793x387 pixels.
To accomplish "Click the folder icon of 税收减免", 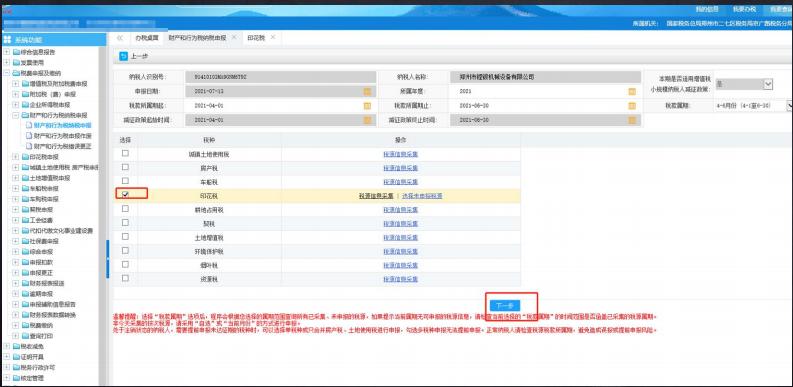I will 16,347.
